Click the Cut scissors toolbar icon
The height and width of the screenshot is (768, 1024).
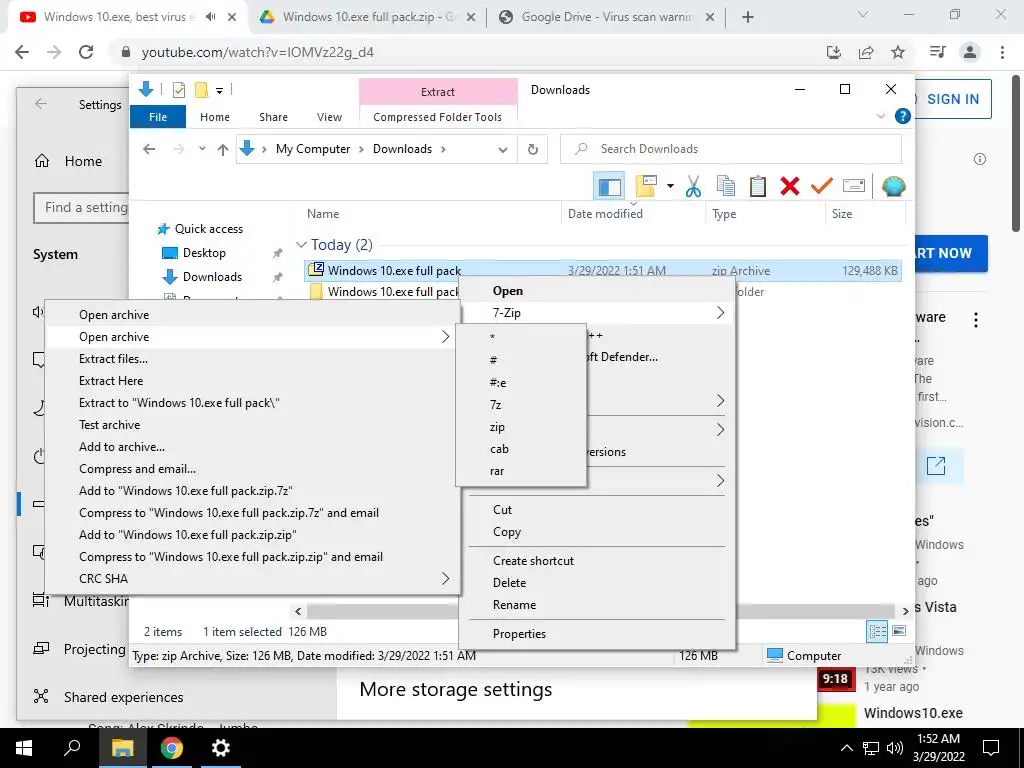(693, 186)
